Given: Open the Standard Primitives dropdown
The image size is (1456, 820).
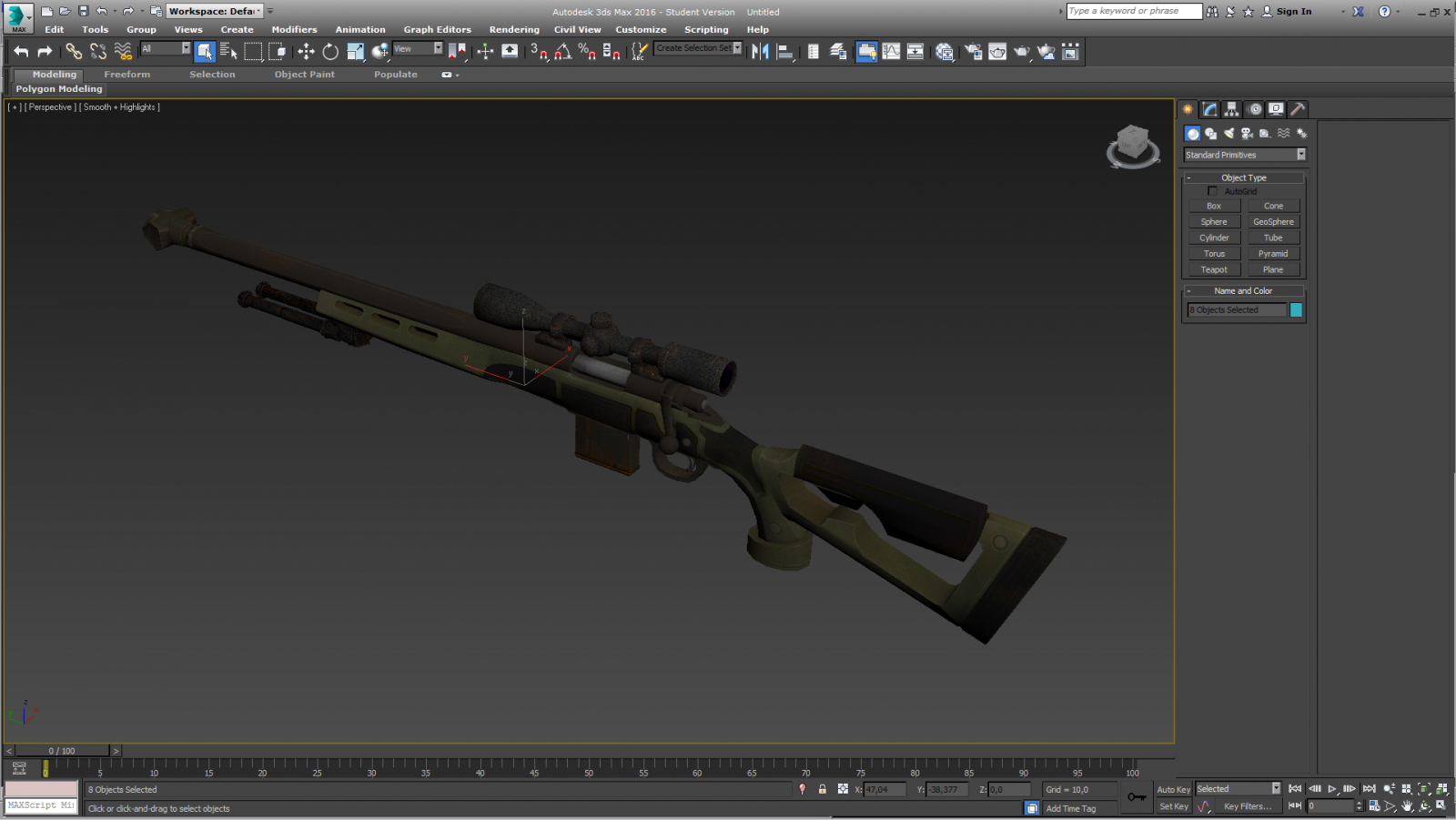Looking at the screenshot, I should point(1245,155).
